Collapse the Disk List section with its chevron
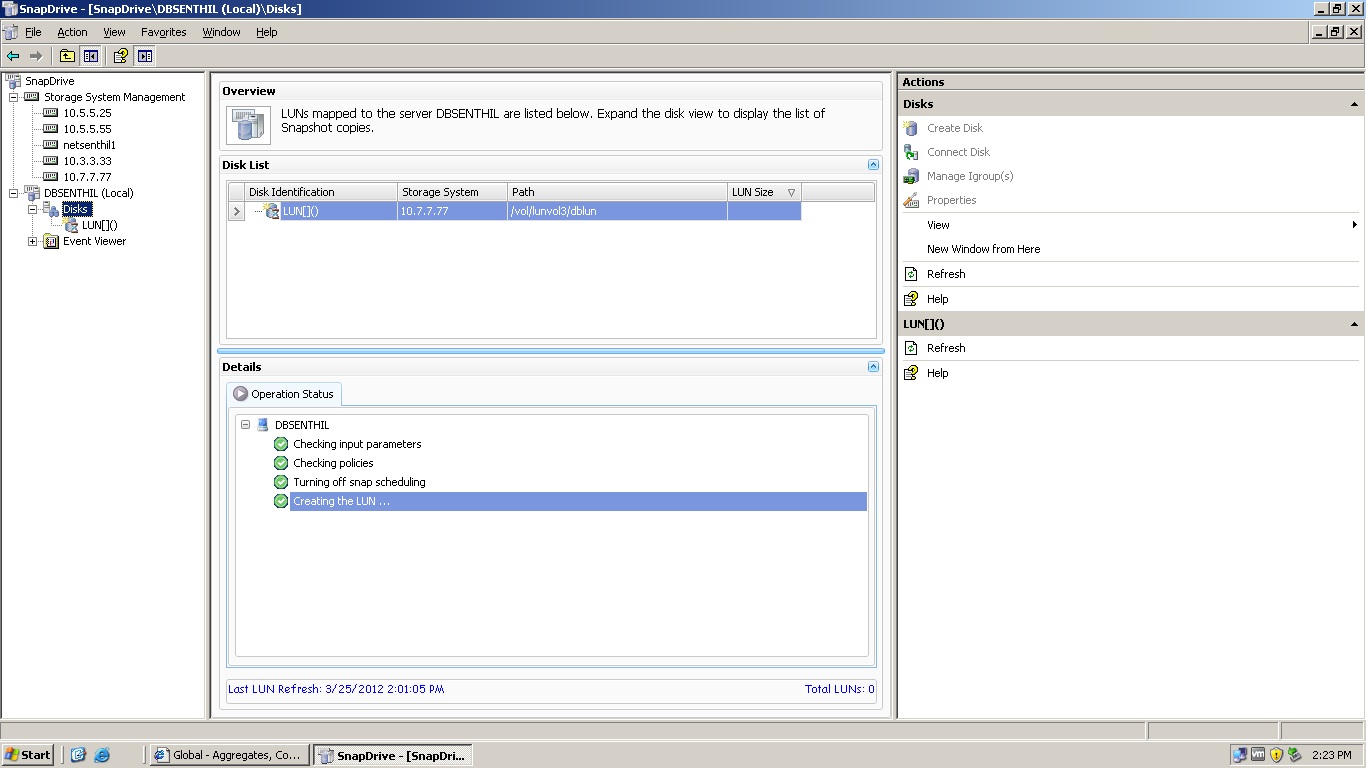1366x768 pixels. tap(873, 164)
